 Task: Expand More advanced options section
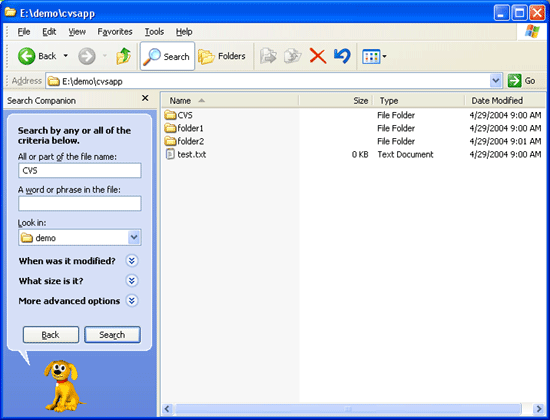coord(132,301)
